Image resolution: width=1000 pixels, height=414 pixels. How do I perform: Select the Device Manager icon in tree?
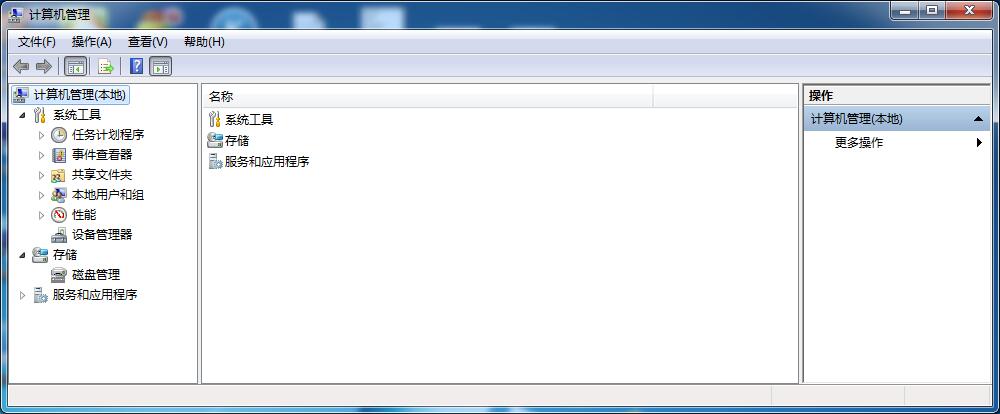click(59, 235)
